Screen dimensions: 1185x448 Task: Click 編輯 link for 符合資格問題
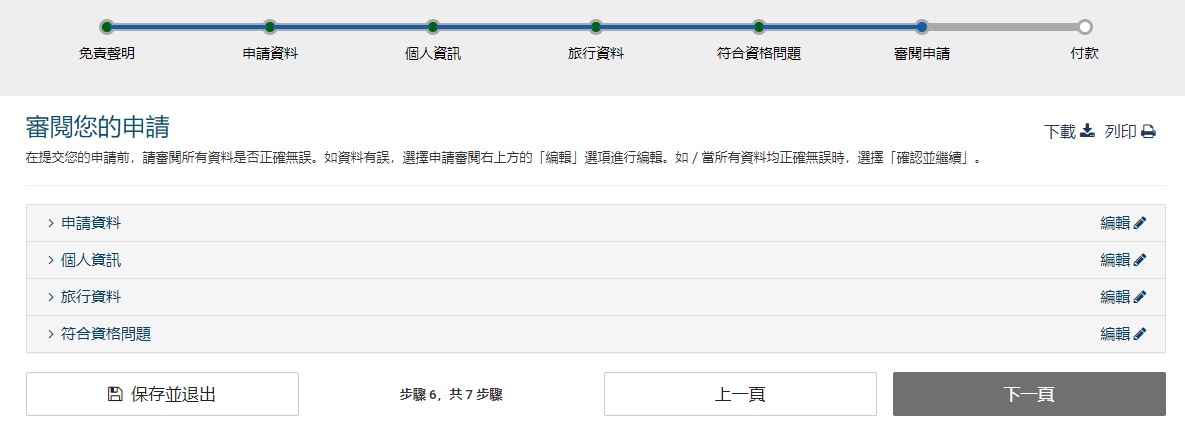1115,334
